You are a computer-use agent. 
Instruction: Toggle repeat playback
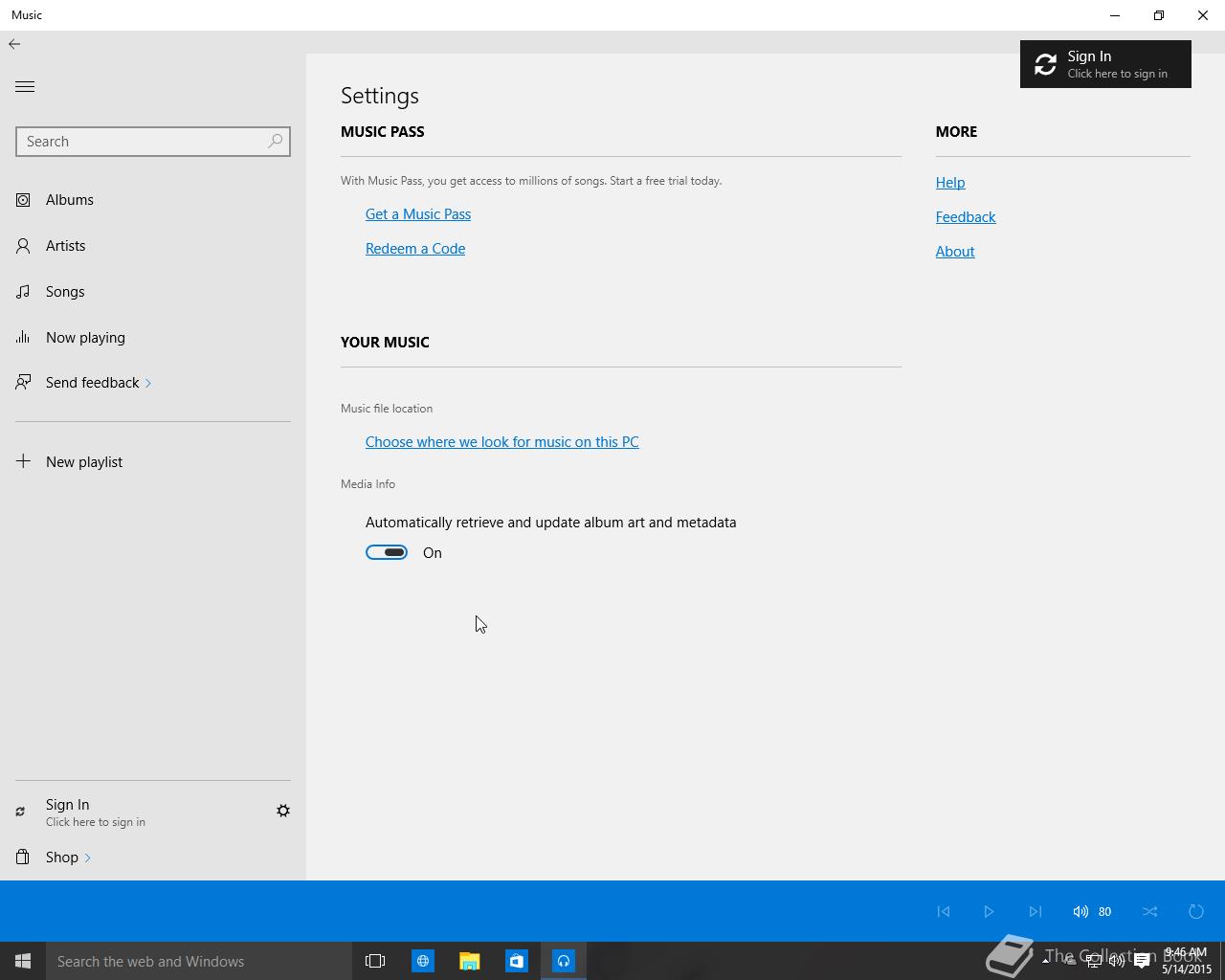1196,911
